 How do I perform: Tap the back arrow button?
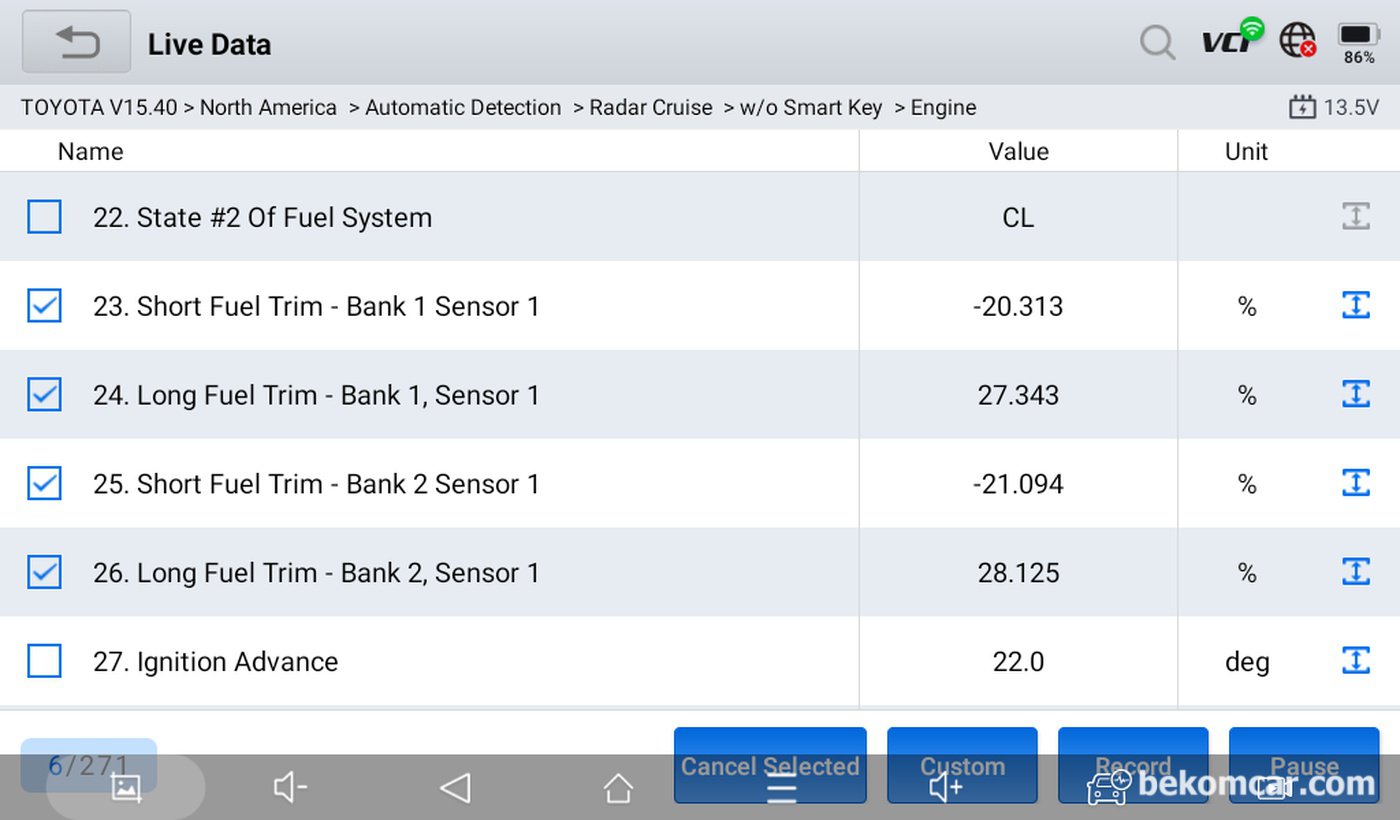click(x=76, y=42)
